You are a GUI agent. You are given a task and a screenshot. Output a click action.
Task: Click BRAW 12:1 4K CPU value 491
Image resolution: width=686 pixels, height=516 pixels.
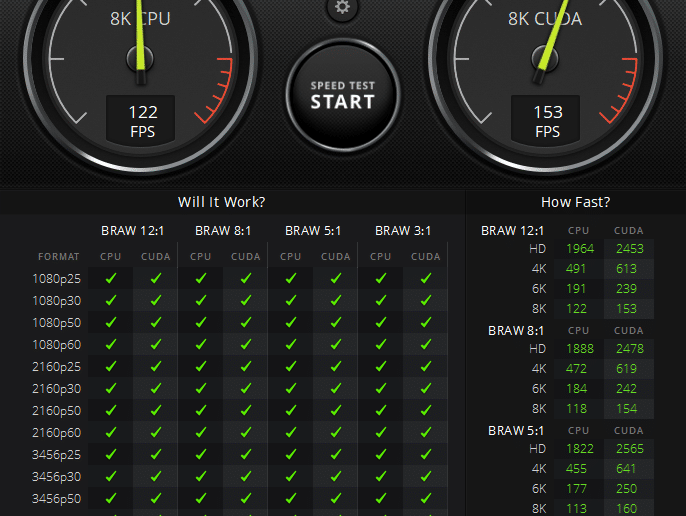pyautogui.click(x=576, y=269)
